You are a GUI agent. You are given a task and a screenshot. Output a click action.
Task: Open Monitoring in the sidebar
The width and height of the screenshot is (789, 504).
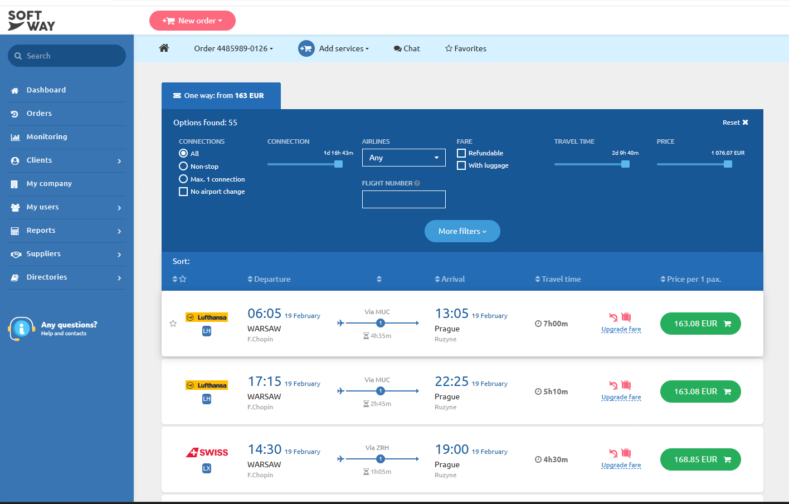46,137
